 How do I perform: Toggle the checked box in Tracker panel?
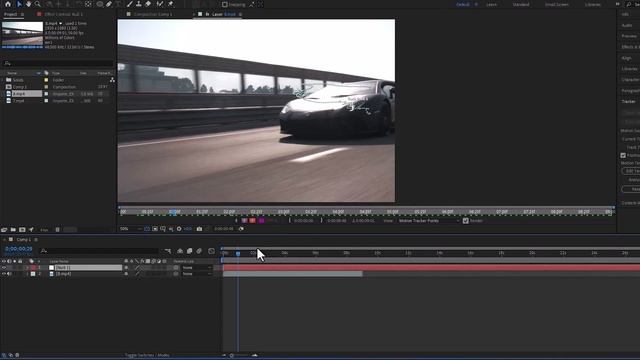point(623,156)
